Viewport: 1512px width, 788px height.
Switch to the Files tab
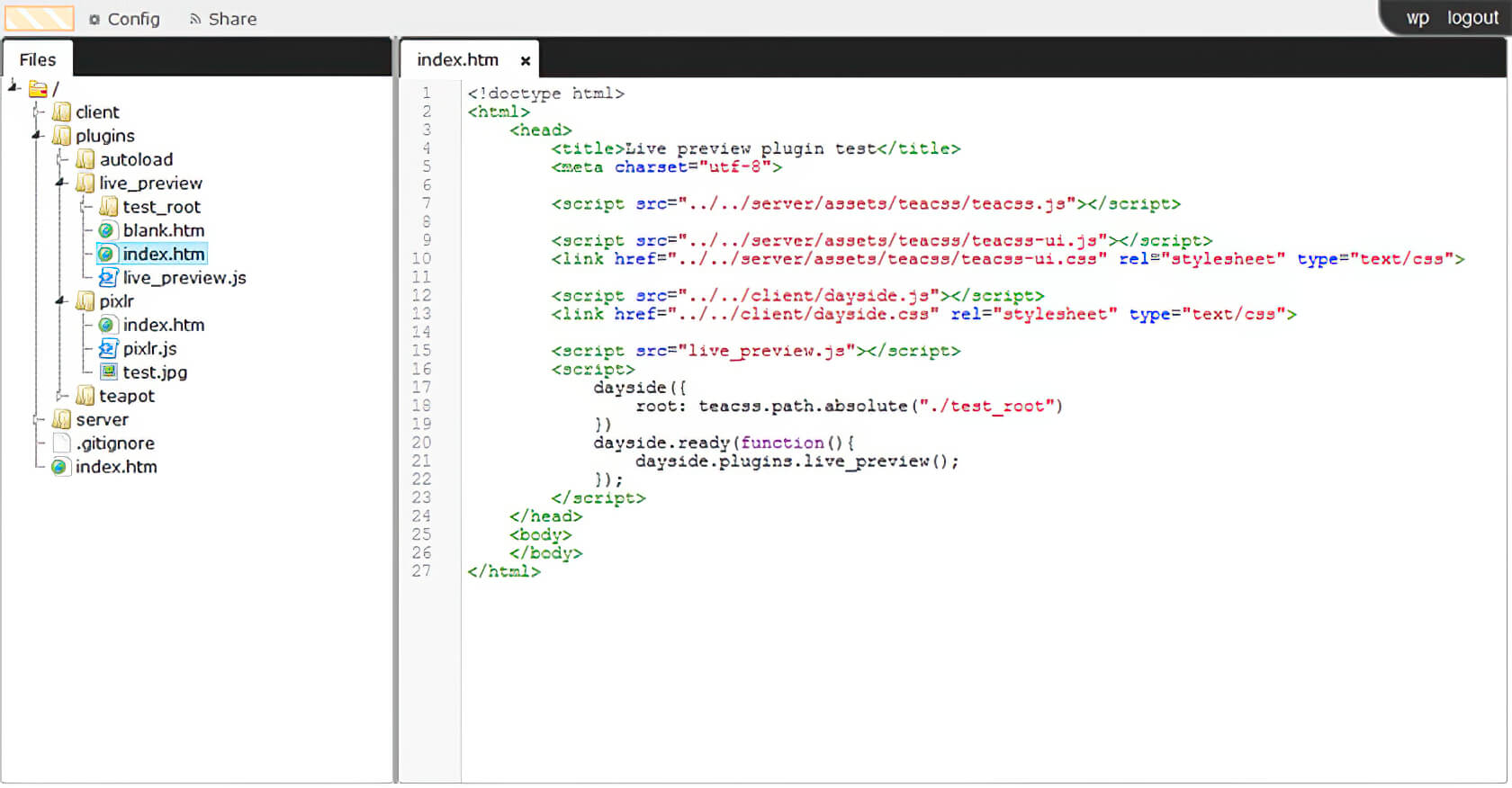(38, 60)
